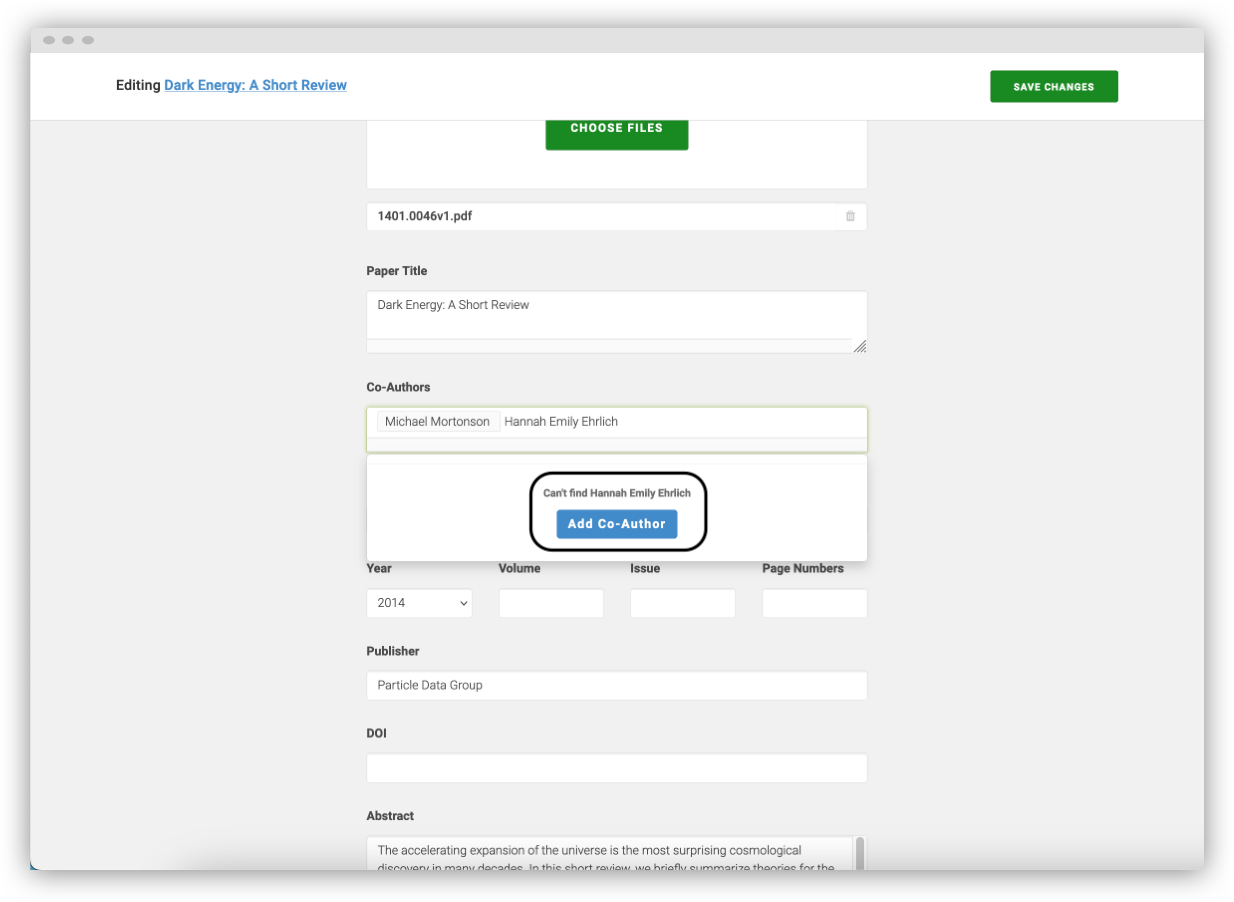Delete 1401.0046v1.pdf using the trash icon
Screen dimensions: 1234x902
[x=850, y=216]
